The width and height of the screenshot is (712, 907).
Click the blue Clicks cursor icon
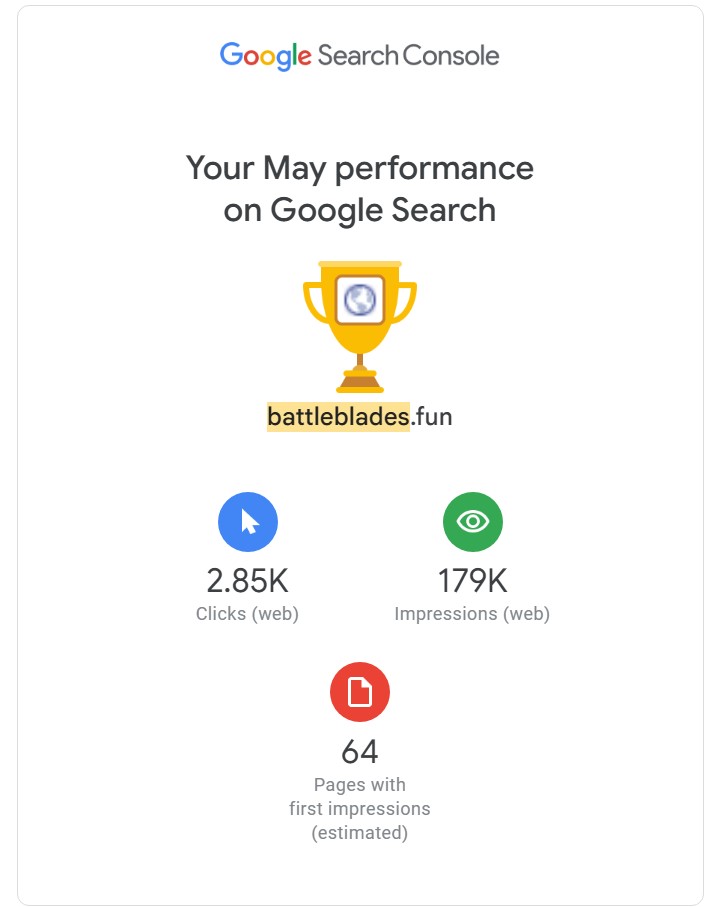coord(248,521)
